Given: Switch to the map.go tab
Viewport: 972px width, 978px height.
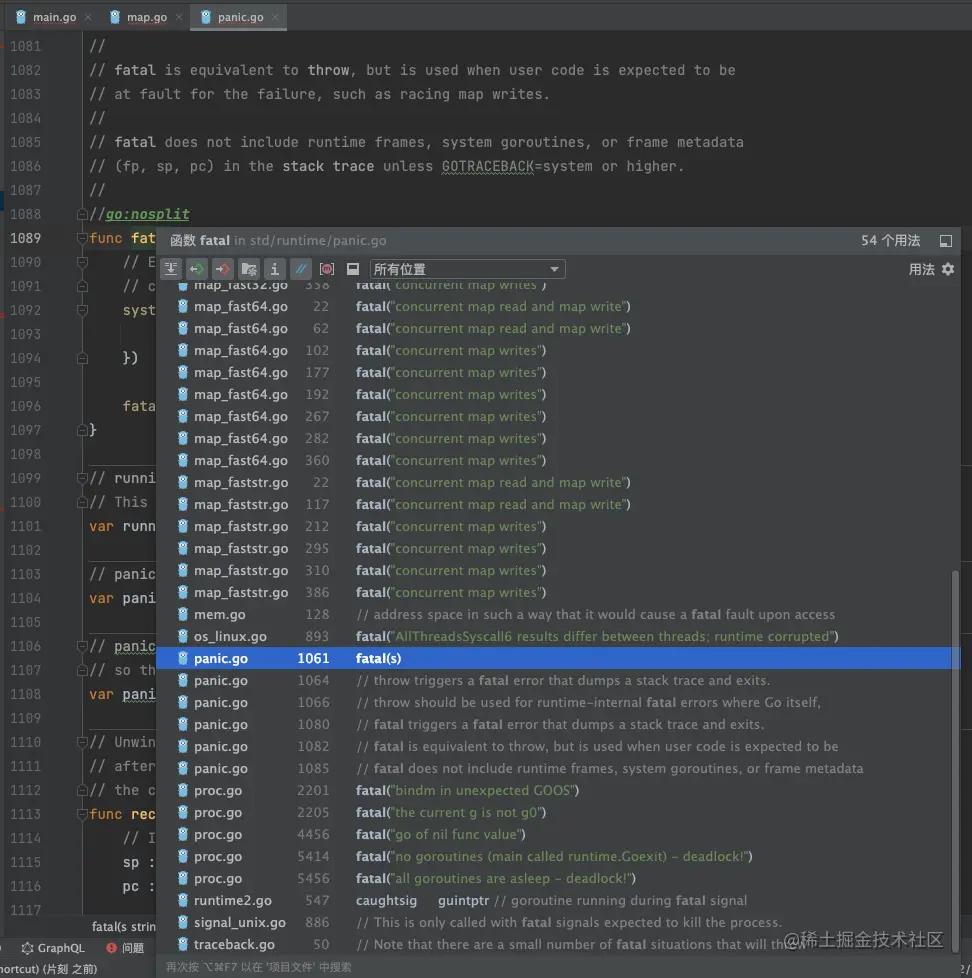Looking at the screenshot, I should (147, 17).
